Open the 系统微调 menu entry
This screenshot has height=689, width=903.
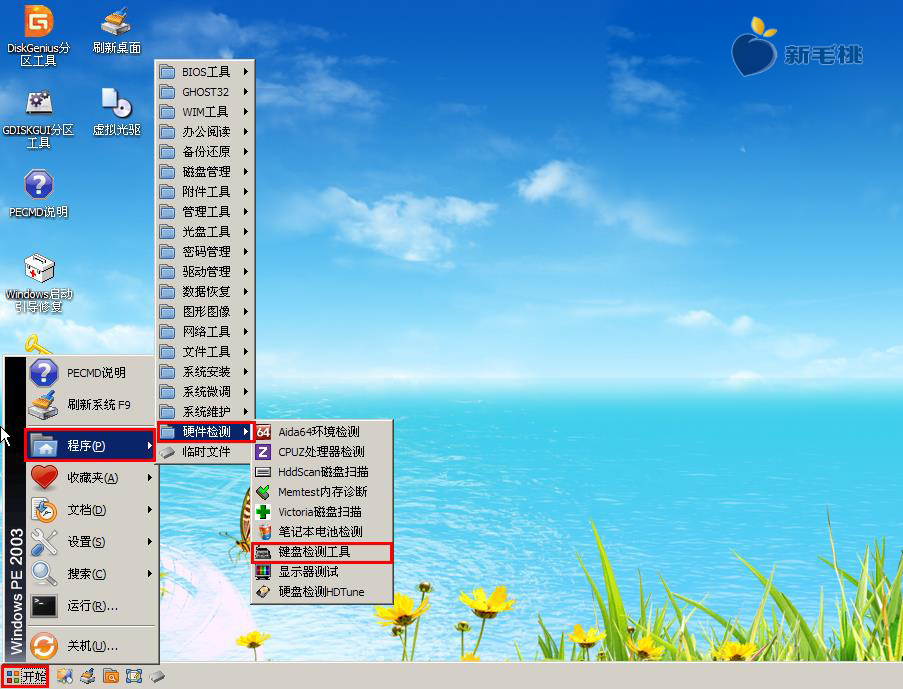(x=205, y=392)
